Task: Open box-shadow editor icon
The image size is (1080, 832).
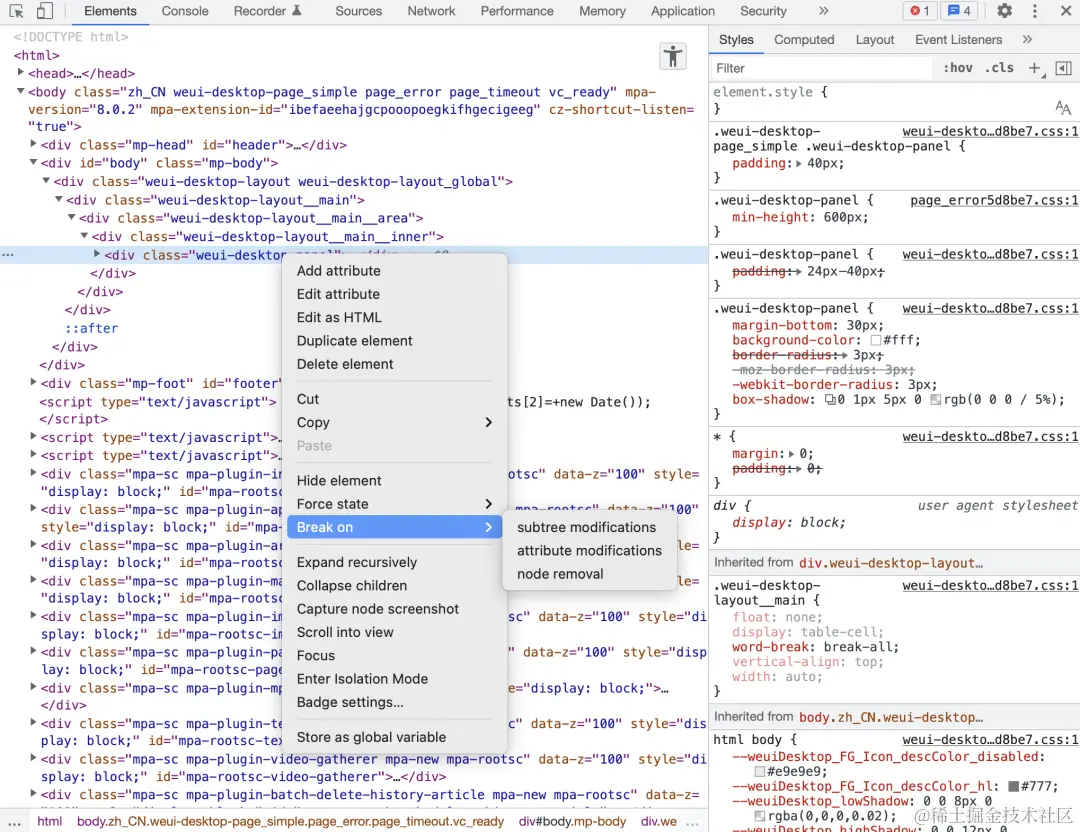Action: pos(830,399)
